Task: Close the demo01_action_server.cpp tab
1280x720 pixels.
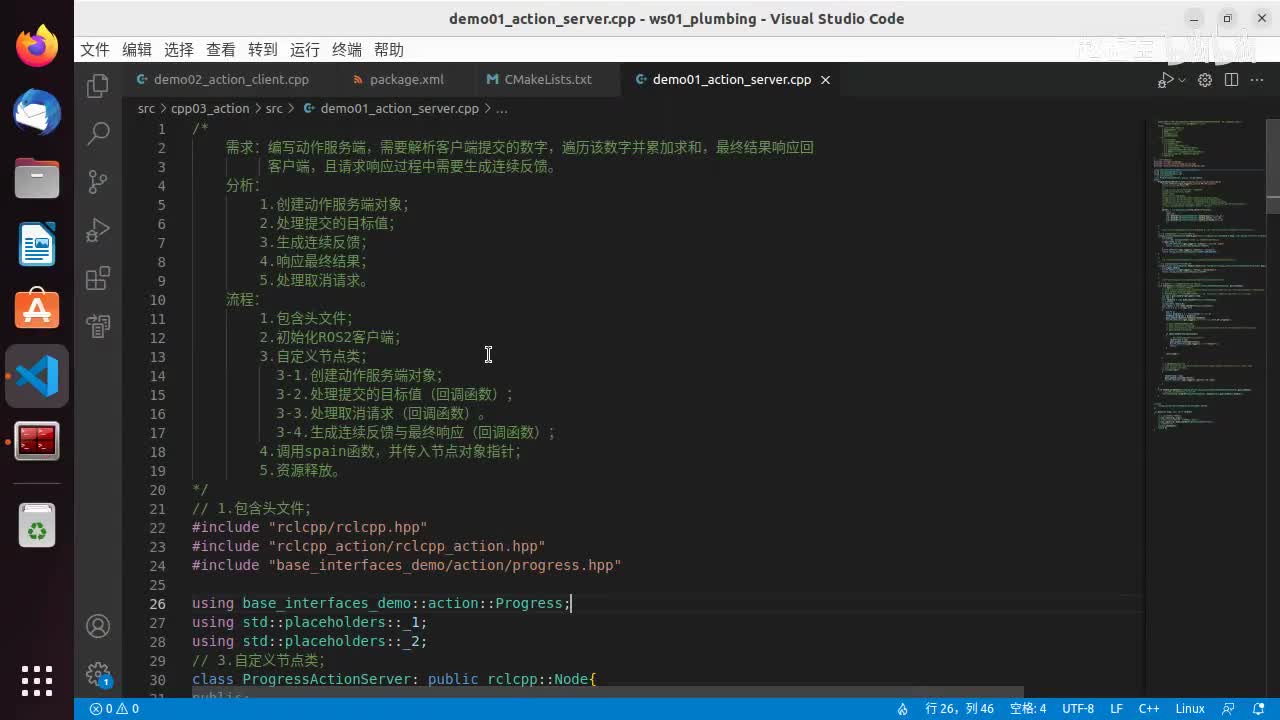Action: 826,80
